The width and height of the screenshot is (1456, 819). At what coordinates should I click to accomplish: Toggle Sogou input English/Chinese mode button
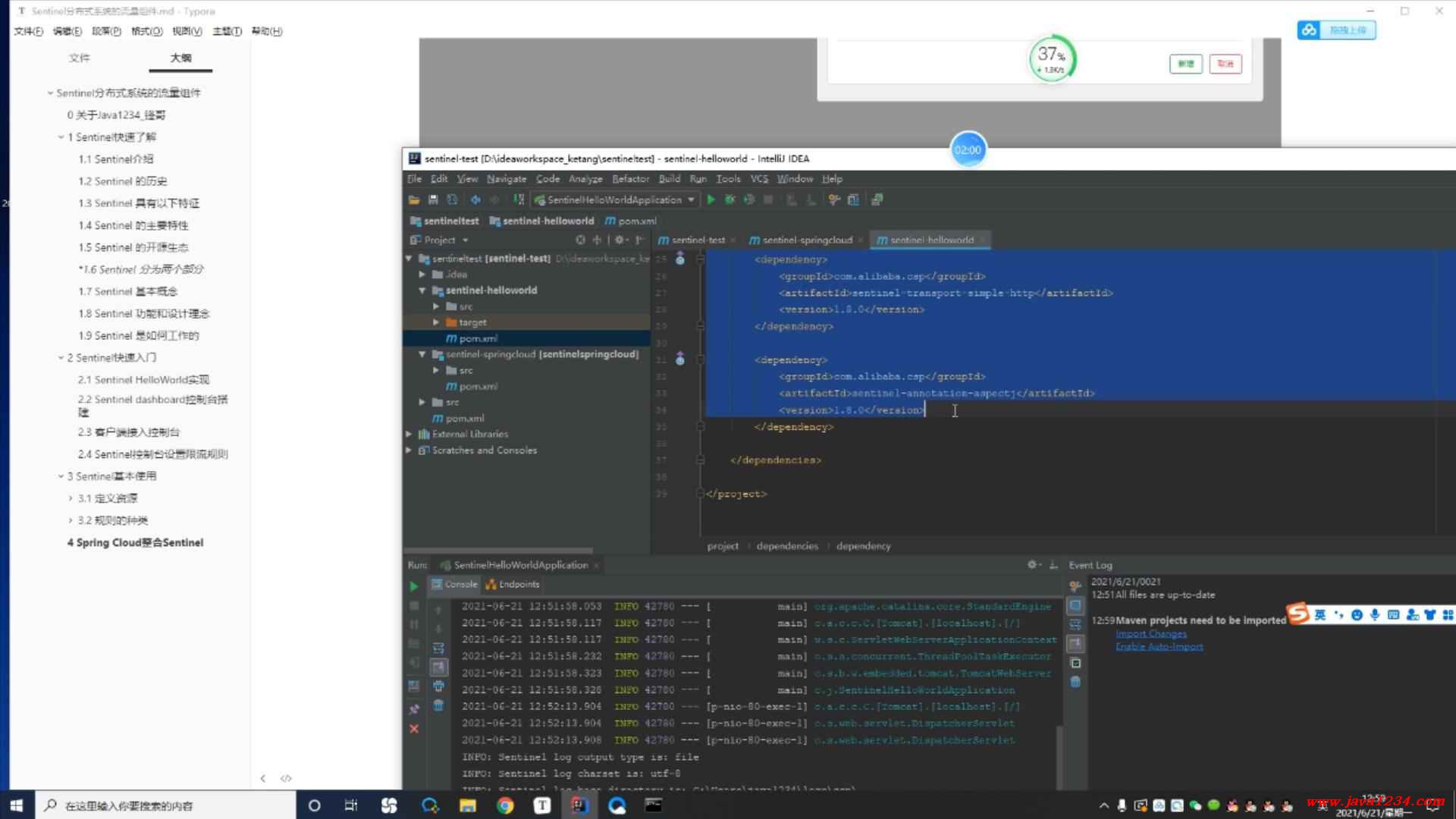pyautogui.click(x=1320, y=615)
